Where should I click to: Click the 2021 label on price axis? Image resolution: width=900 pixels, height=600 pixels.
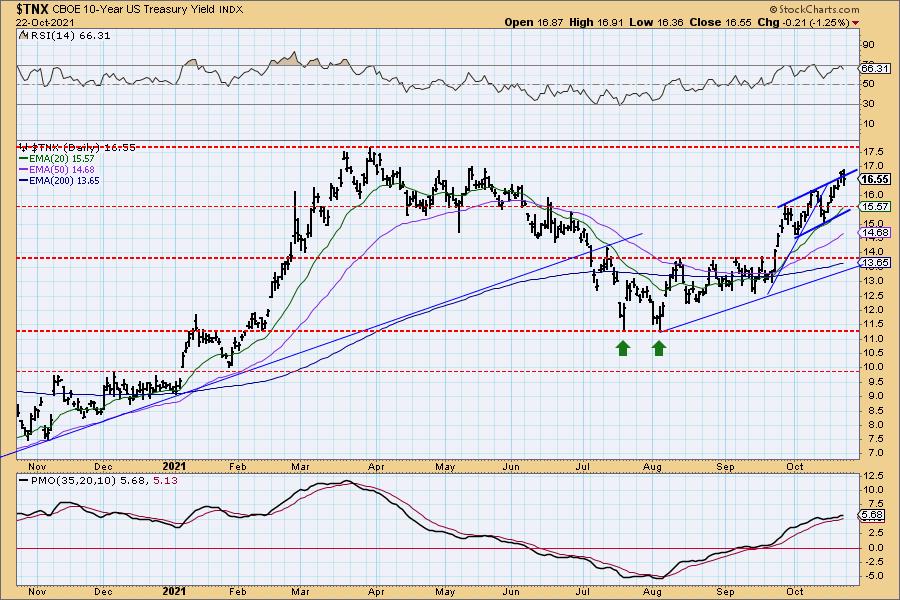tap(174, 466)
